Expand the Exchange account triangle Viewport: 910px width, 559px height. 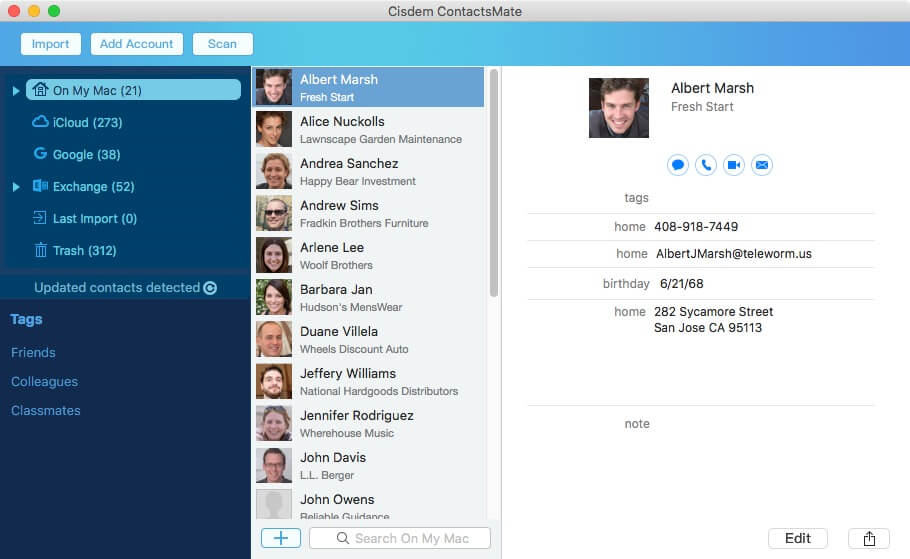16,186
